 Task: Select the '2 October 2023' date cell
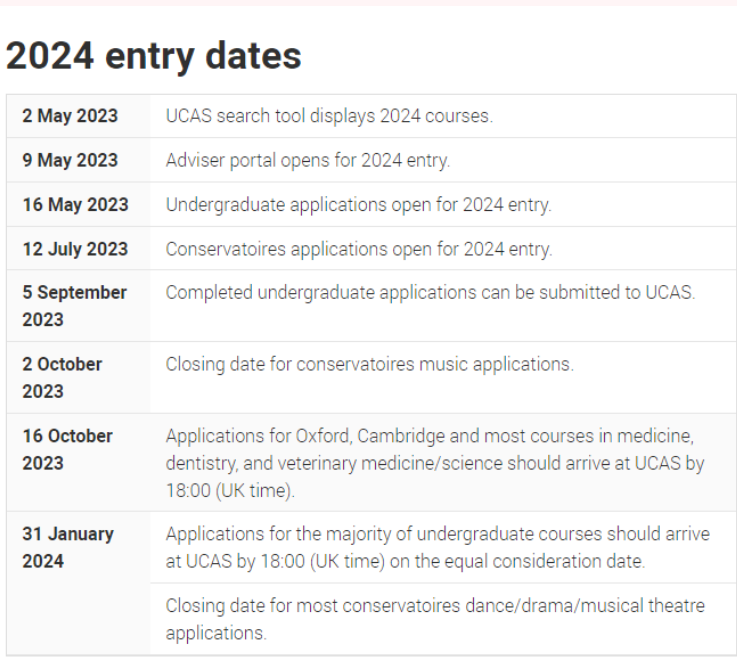[x=78, y=378]
